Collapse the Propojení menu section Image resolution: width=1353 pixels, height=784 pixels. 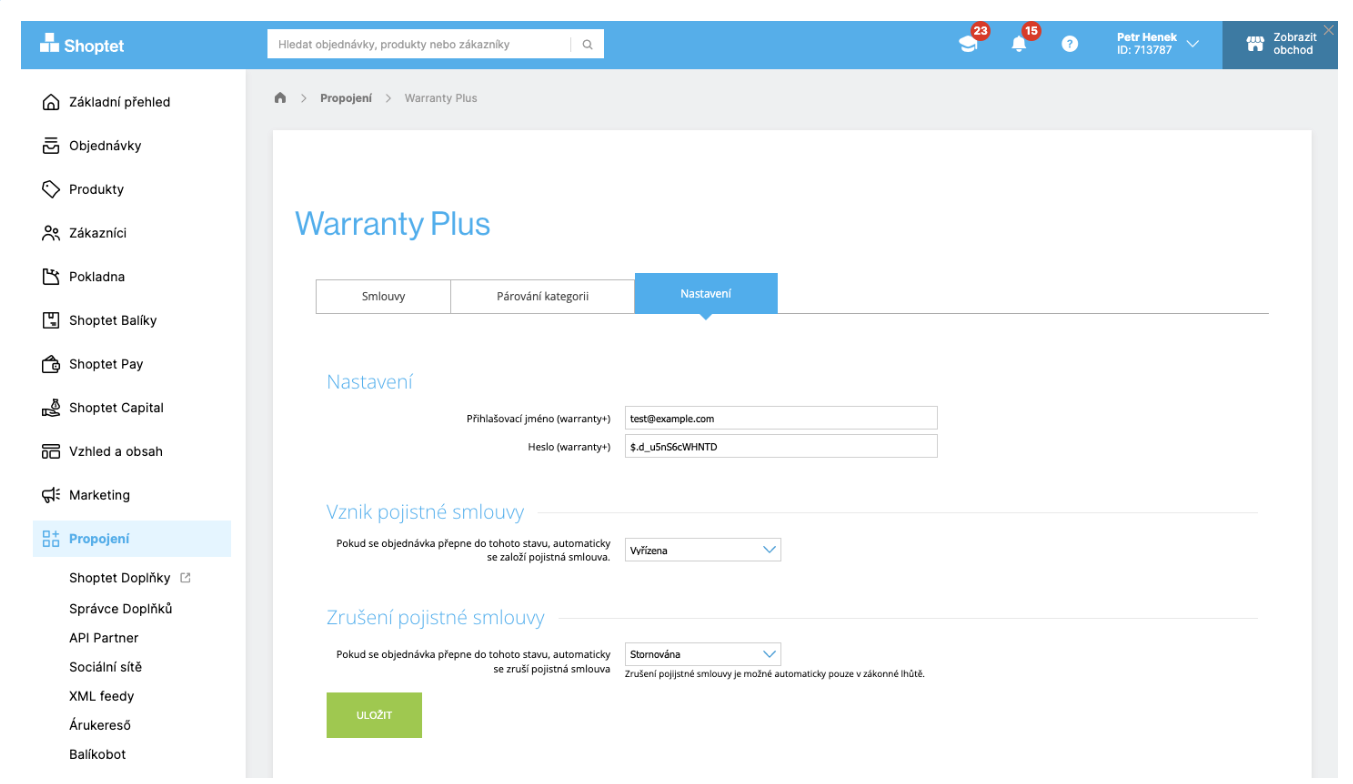(x=132, y=539)
